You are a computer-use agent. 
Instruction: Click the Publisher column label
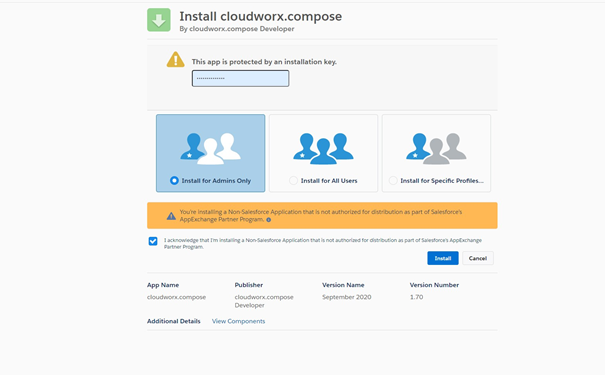pyautogui.click(x=248, y=285)
